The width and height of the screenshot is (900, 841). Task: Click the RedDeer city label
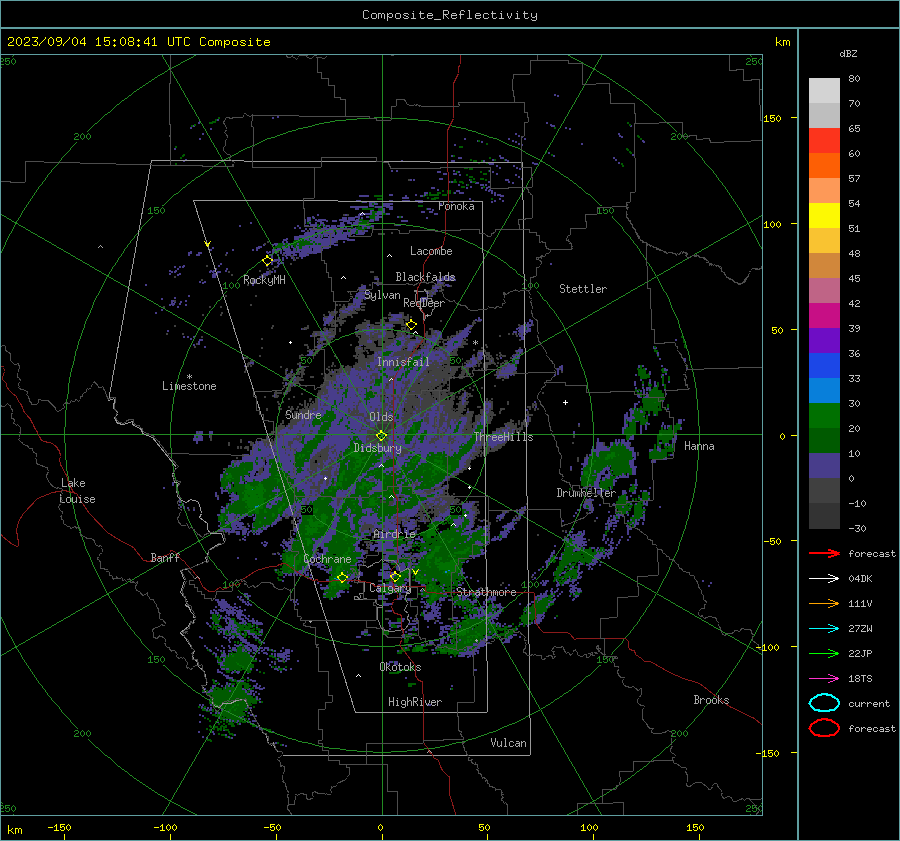(424, 303)
